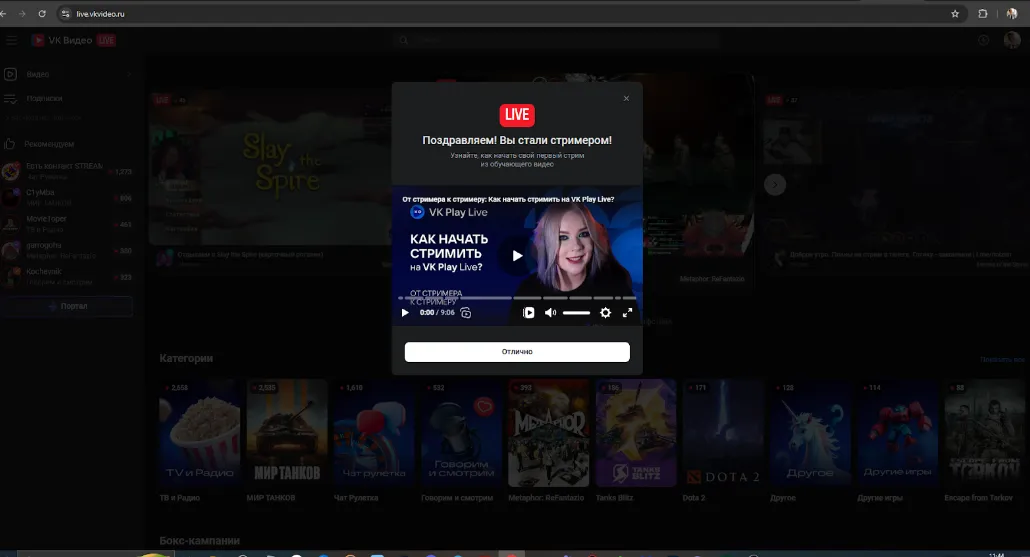Open the Metaphor: ReFantazio category card
1030x557 pixels.
(x=549, y=433)
